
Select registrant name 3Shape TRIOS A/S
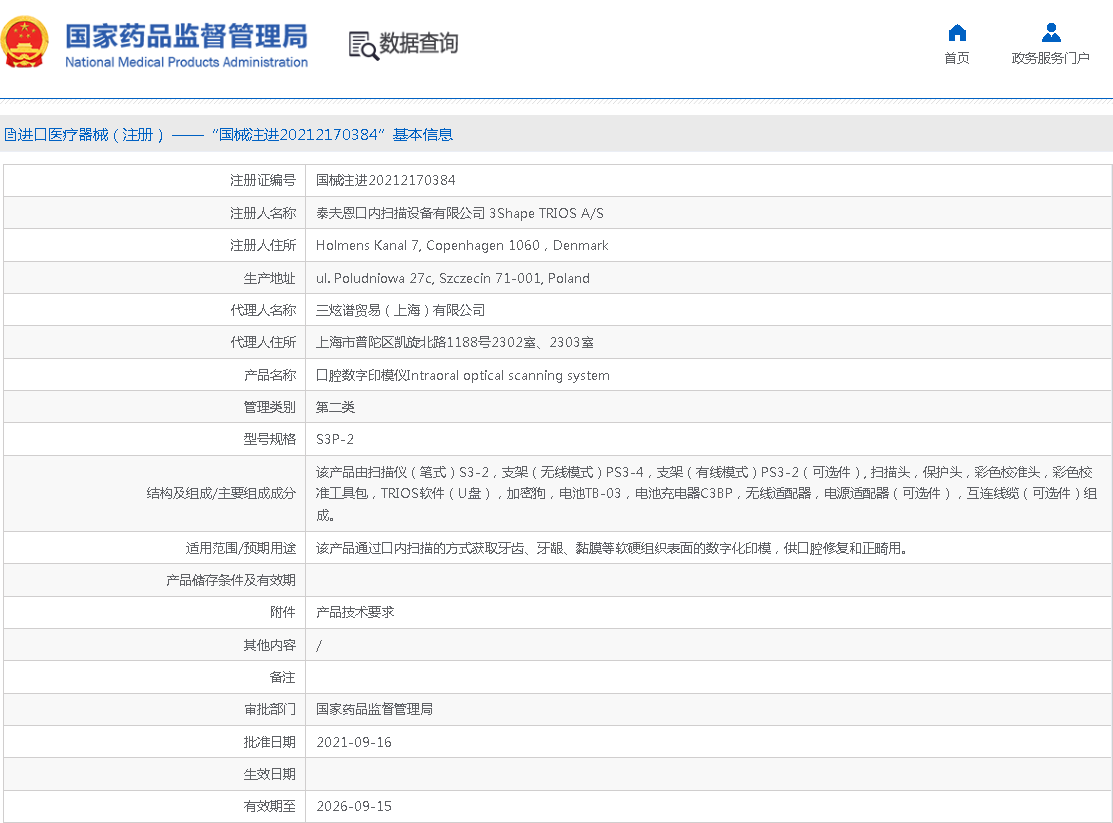pos(546,213)
